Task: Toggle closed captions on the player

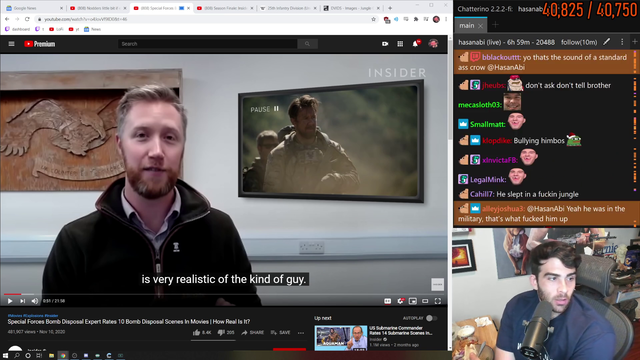Action: tap(387, 301)
